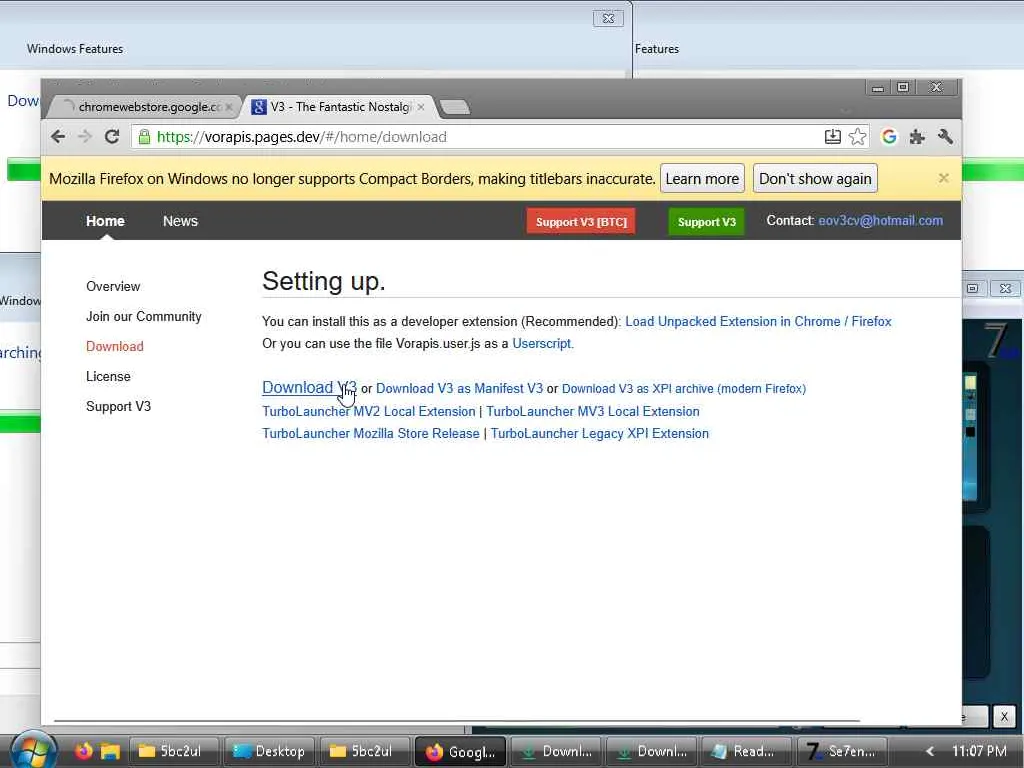The image size is (1024, 768).
Task: Go back with the browser back arrow
Action: coord(58,136)
